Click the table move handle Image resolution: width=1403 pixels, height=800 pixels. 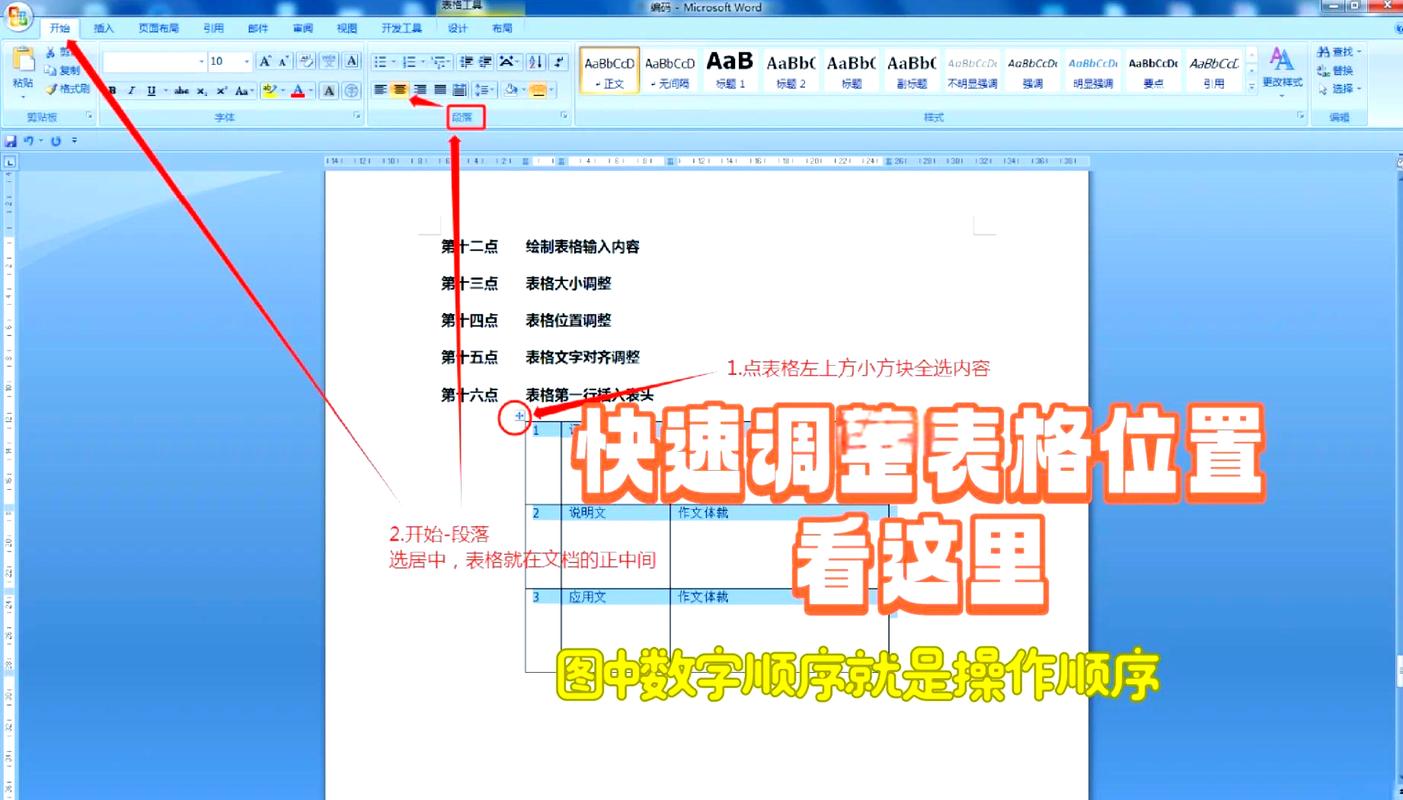[519, 415]
